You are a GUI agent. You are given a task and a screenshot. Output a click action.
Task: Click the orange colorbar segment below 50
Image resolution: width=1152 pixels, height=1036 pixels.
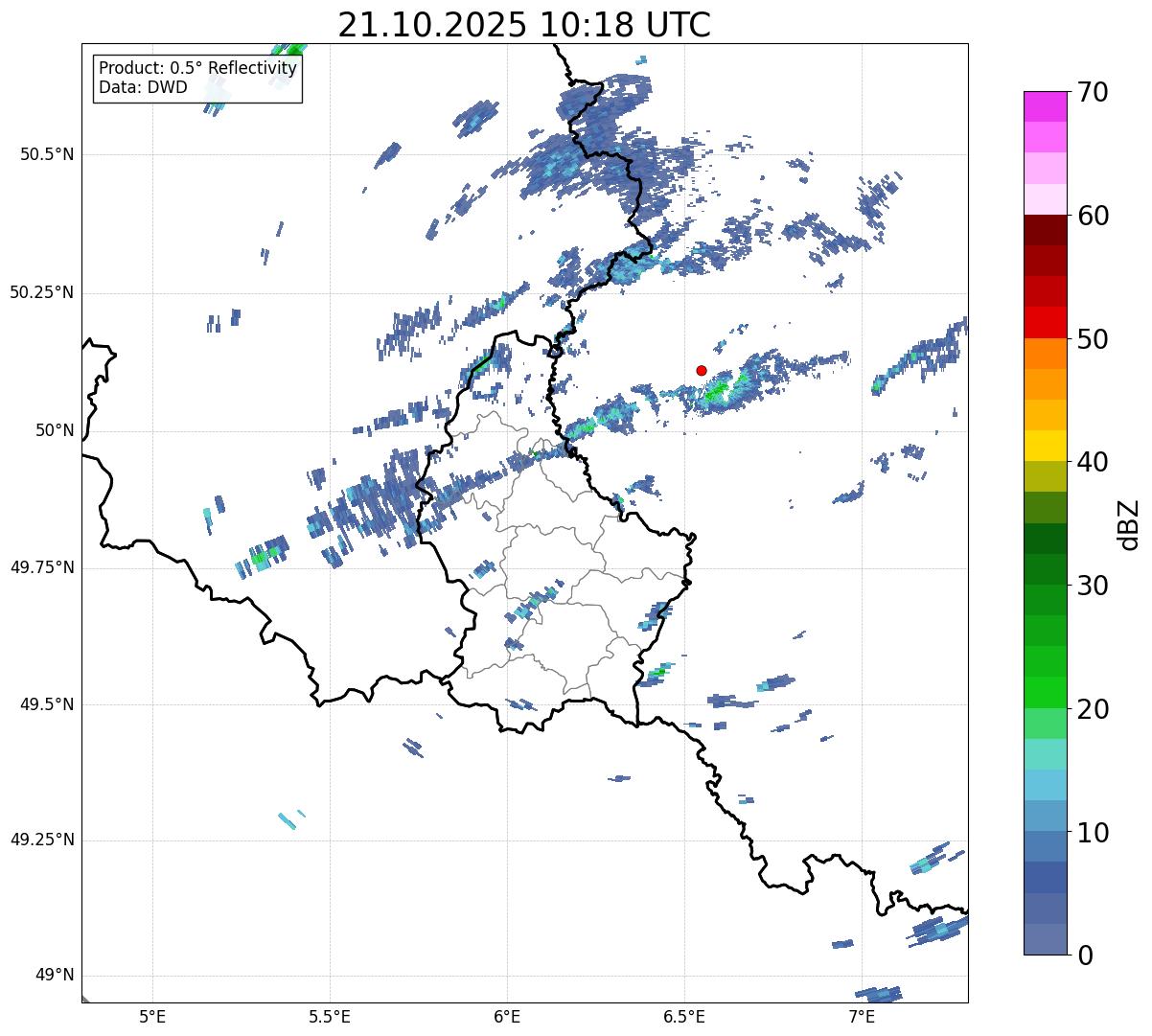pos(1046,354)
